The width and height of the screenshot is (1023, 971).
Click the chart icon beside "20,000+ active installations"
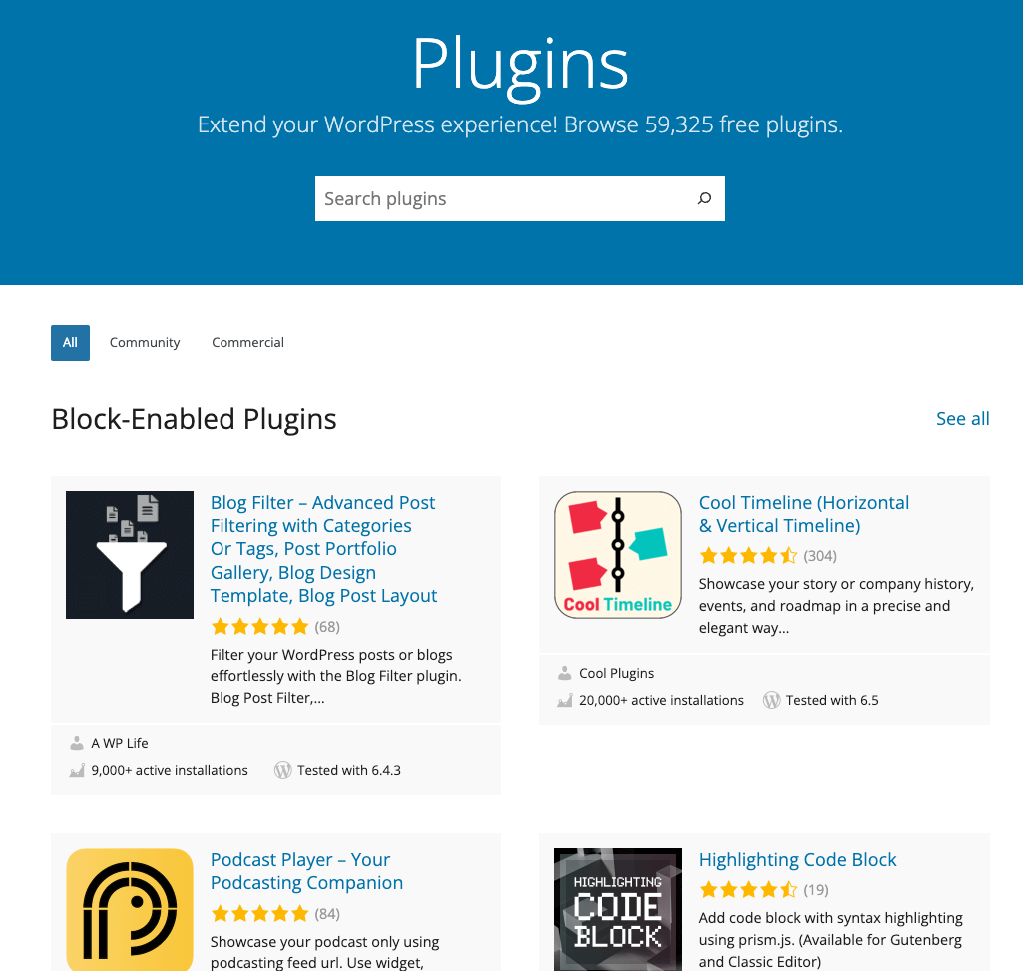click(565, 700)
